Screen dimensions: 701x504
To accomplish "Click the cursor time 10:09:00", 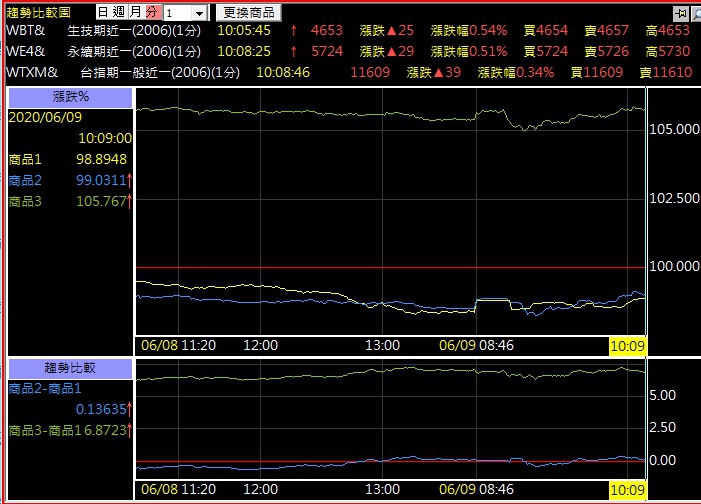I will tap(105, 138).
